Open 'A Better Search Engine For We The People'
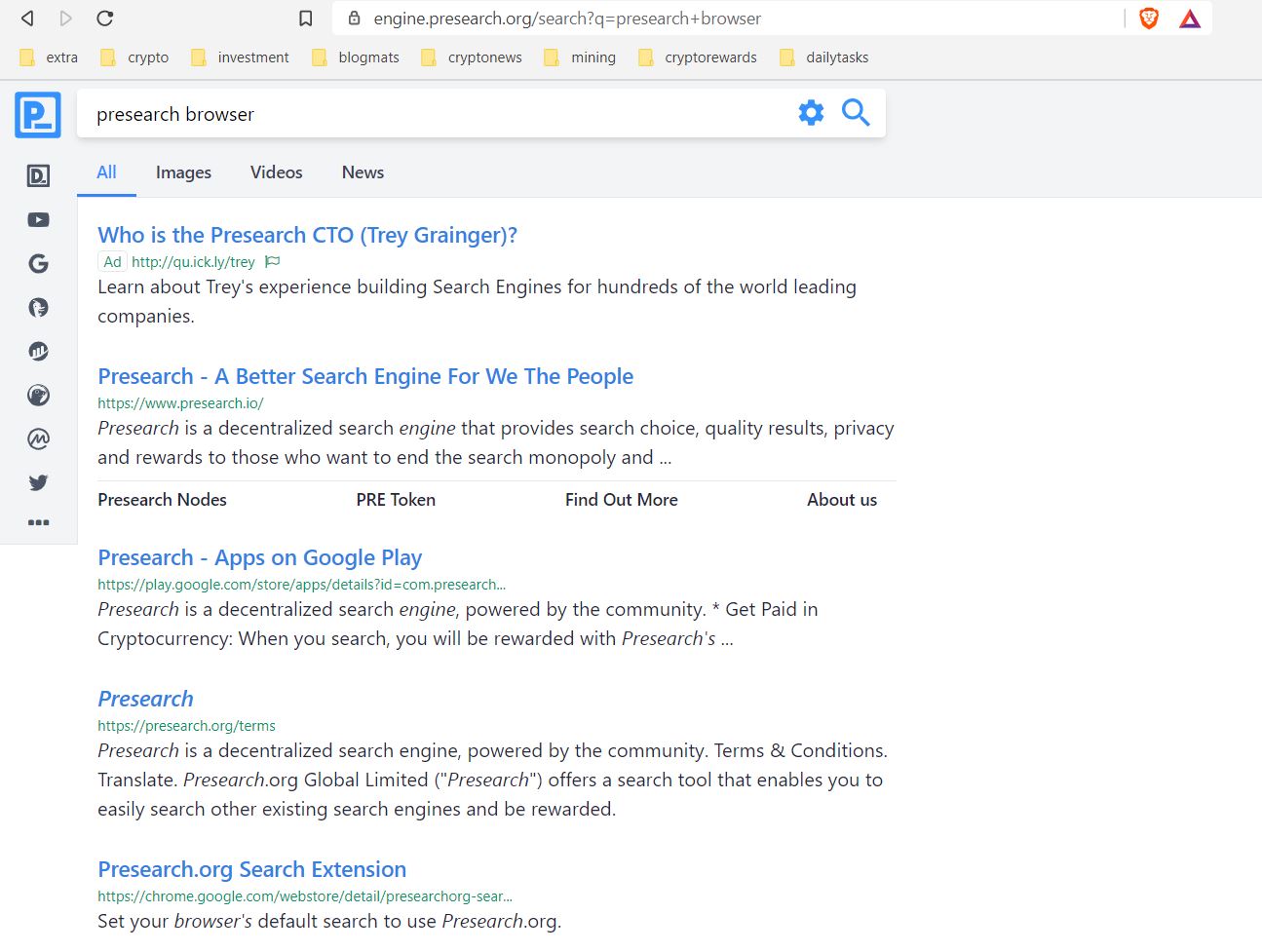Viewport: 1262px width, 952px height. tap(365, 376)
